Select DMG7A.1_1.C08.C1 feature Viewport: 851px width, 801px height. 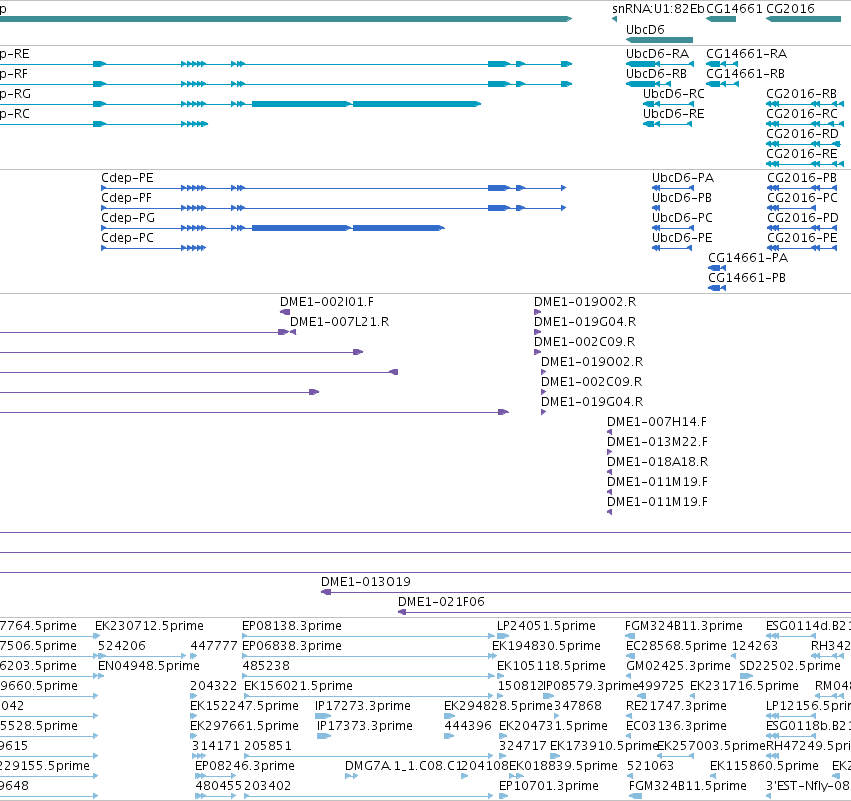[x=352, y=777]
